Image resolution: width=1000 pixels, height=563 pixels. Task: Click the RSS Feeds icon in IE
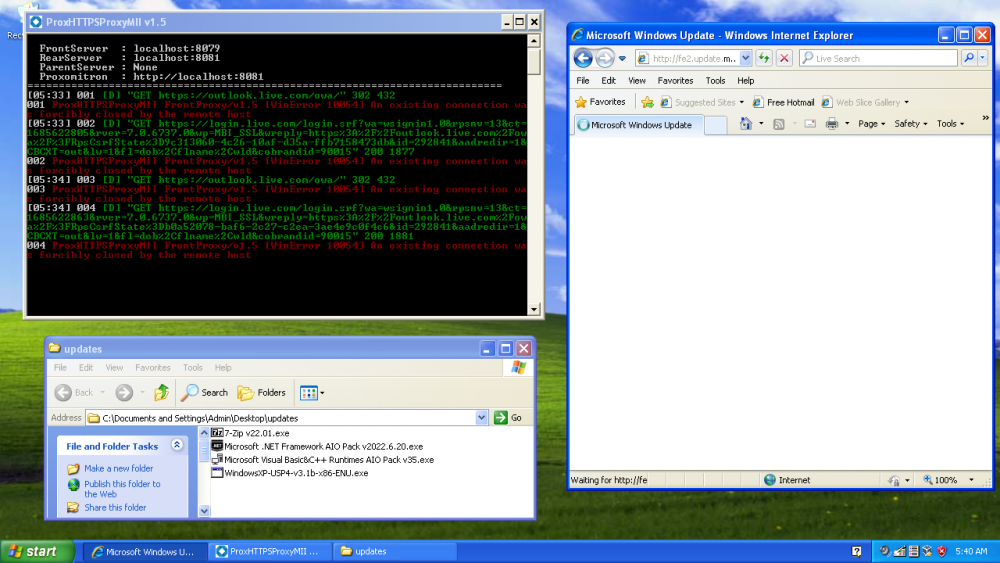click(x=779, y=124)
